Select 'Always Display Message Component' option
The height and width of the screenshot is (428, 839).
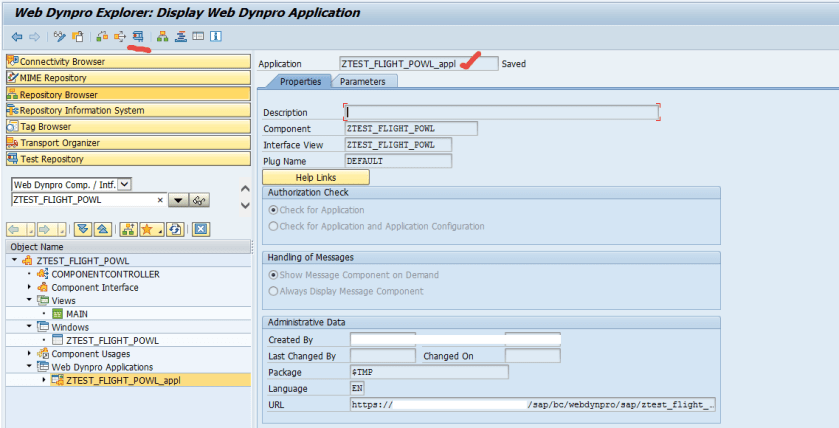click(272, 291)
